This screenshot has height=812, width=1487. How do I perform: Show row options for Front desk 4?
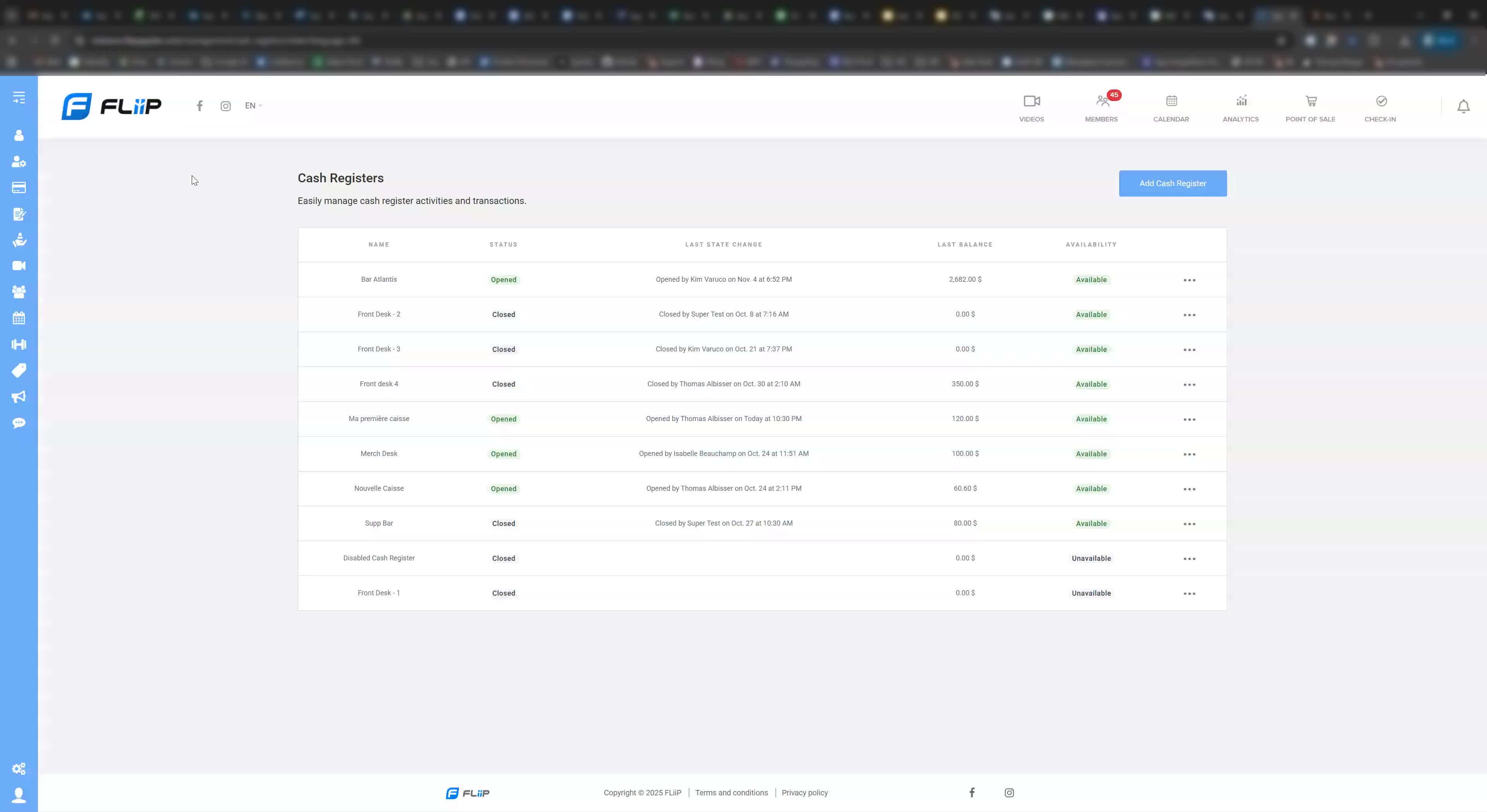(x=1190, y=384)
